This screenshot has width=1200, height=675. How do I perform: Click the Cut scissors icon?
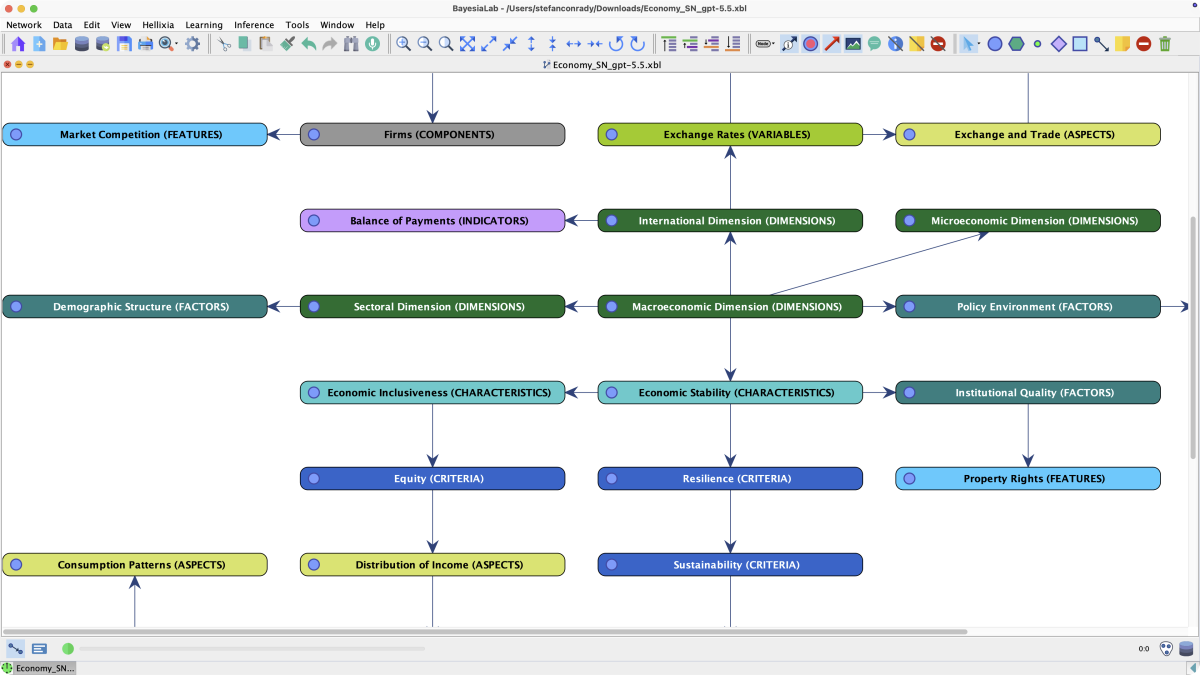(x=224, y=44)
